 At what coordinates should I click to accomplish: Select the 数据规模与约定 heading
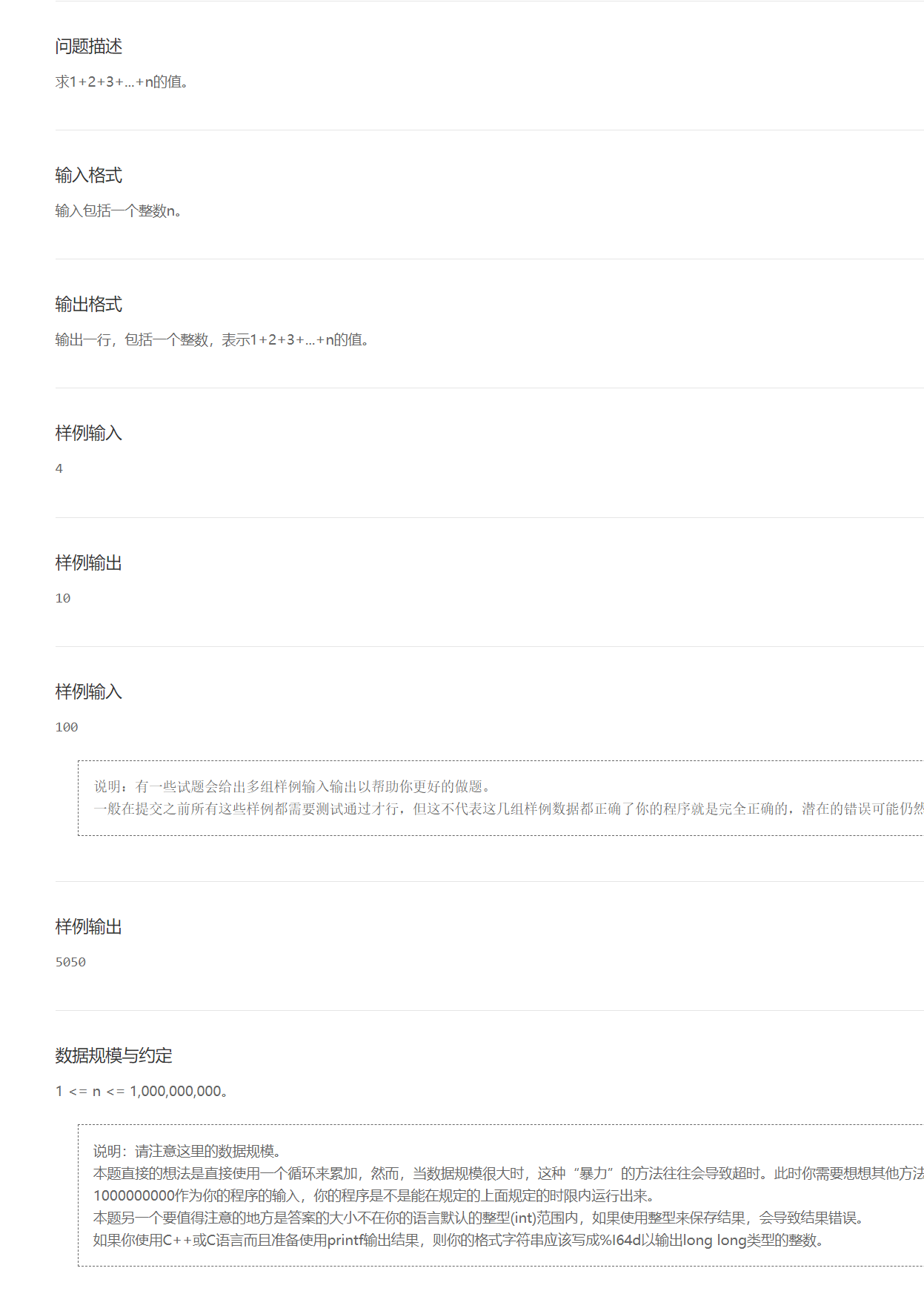click(x=113, y=1056)
